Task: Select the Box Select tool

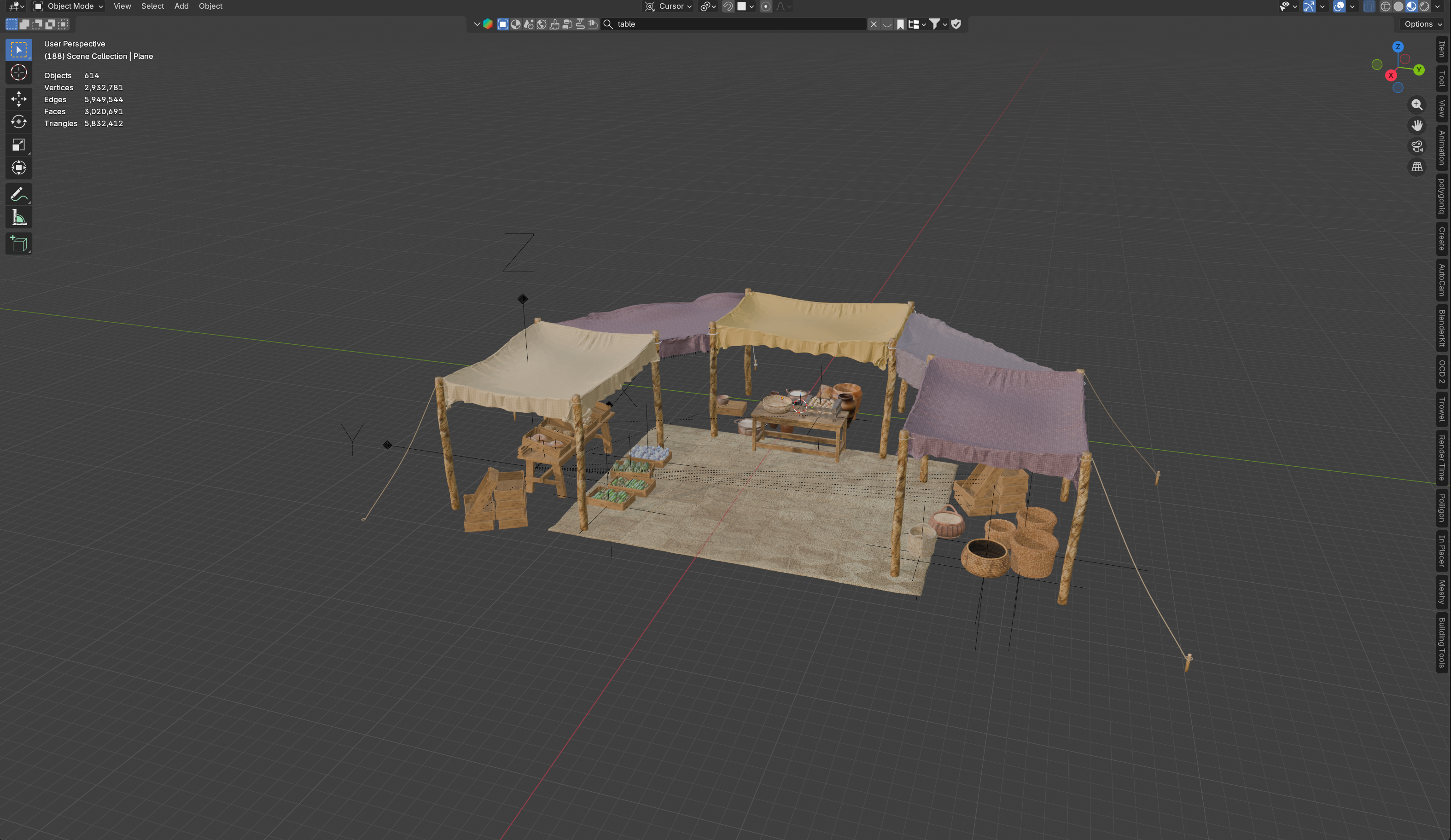Action: click(x=18, y=50)
